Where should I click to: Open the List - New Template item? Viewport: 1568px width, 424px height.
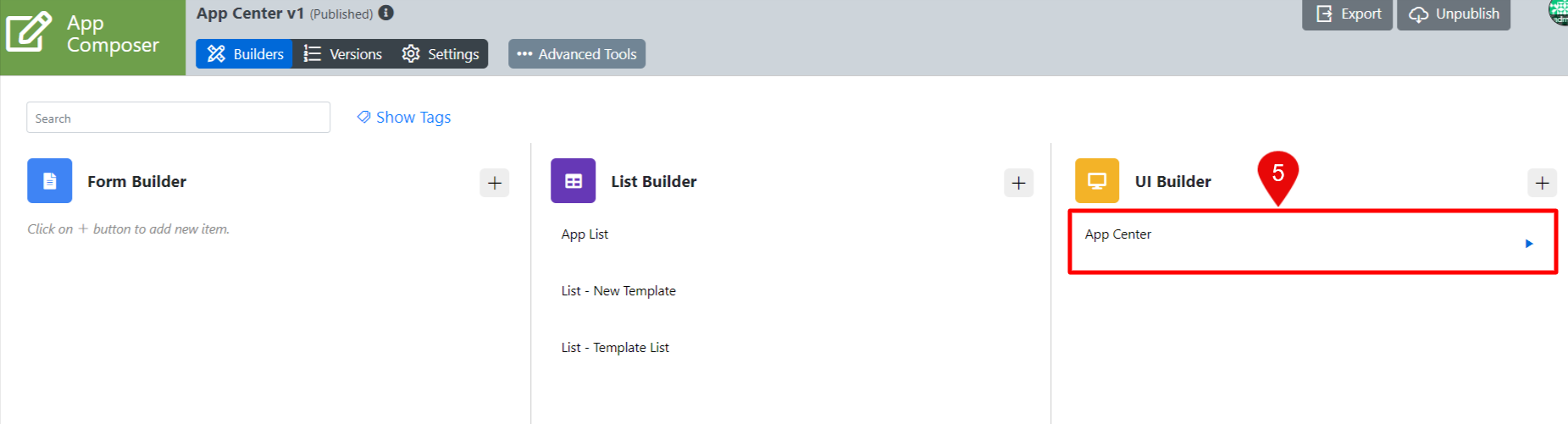618,291
